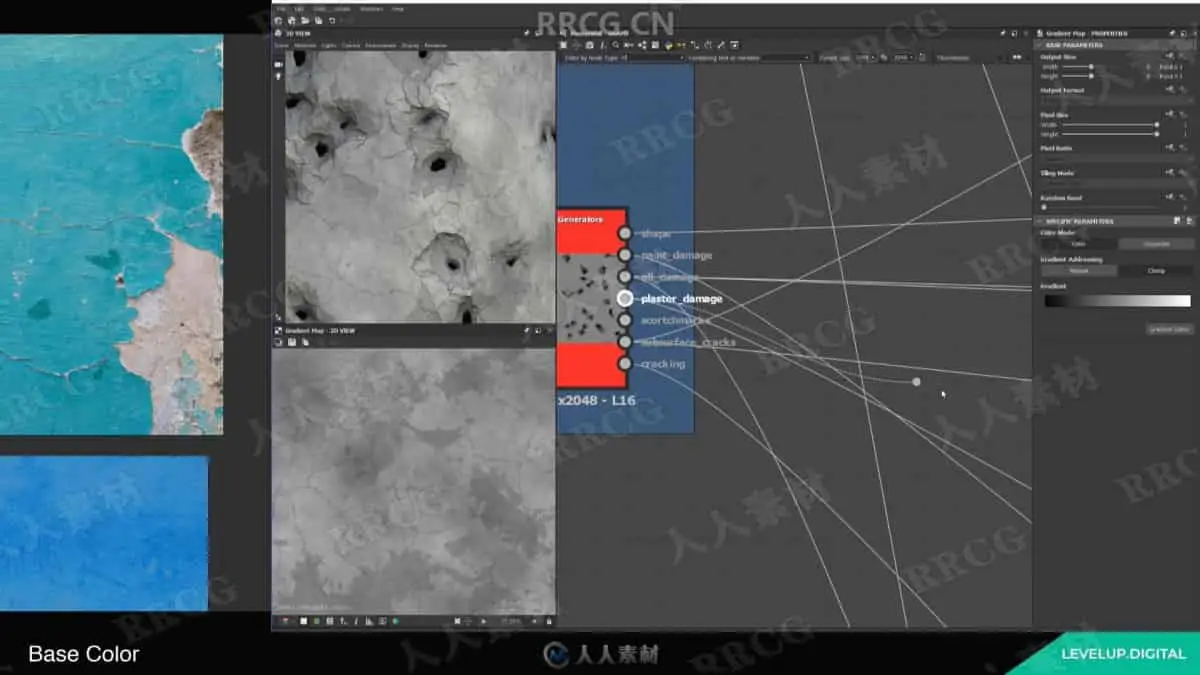Screen dimensions: 1200x675
Task: Select the Color mode option
Action: [x=1079, y=244]
